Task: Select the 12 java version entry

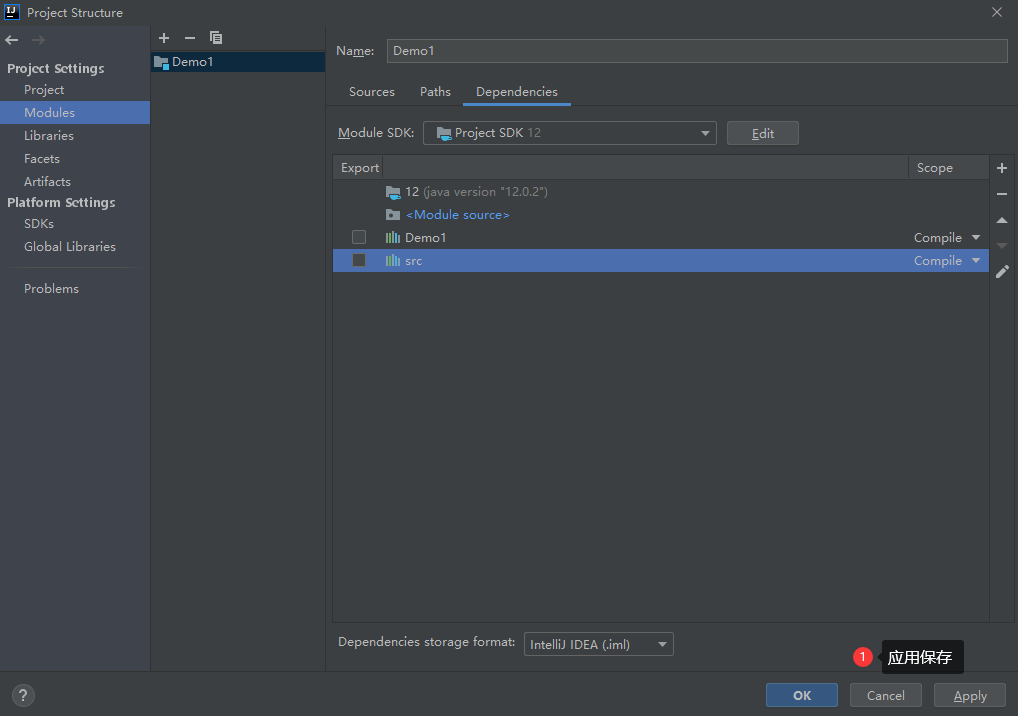Action: click(x=661, y=192)
